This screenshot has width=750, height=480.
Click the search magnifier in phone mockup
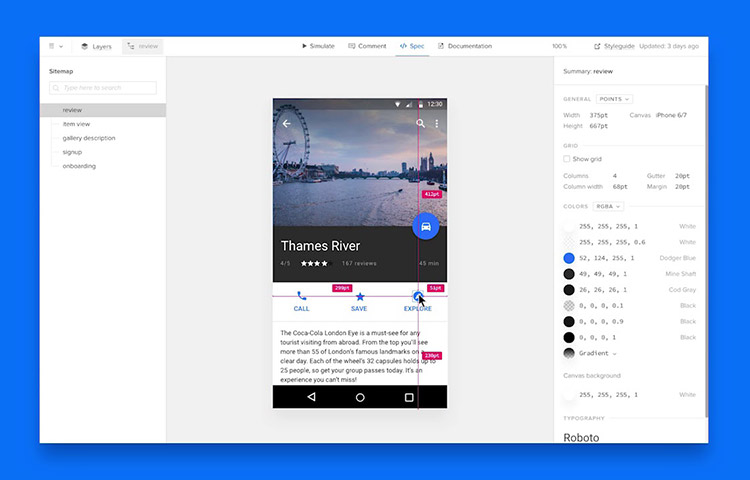(420, 123)
